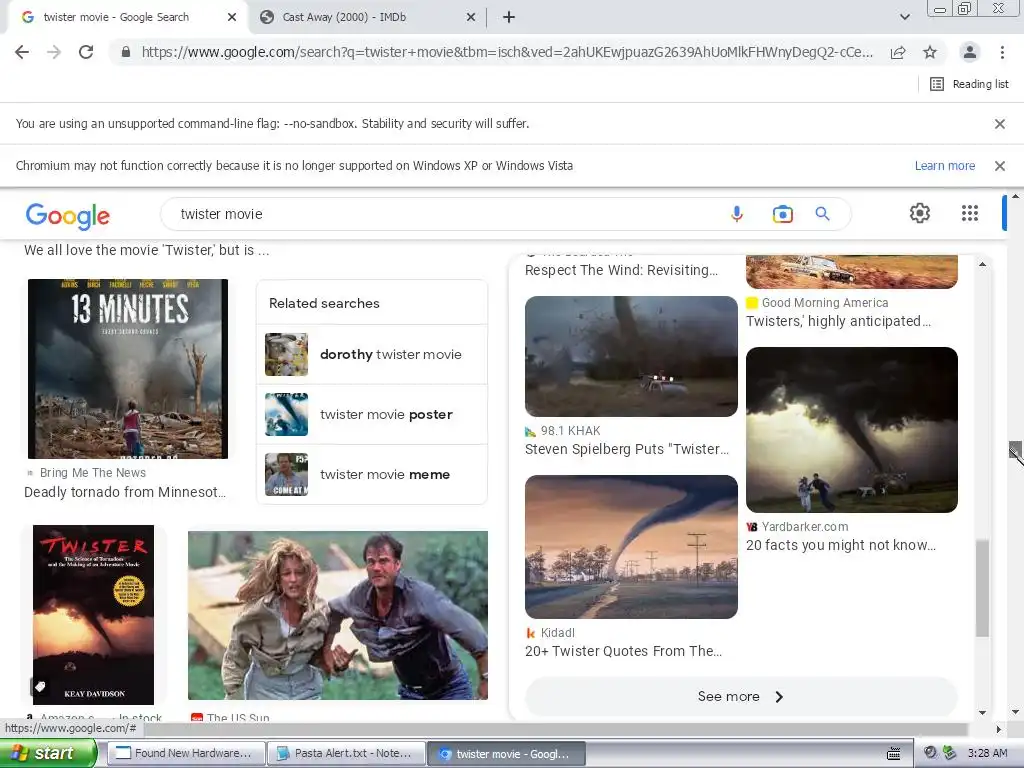Click 20 facts you might not know caption
The height and width of the screenshot is (768, 1024).
point(840,545)
